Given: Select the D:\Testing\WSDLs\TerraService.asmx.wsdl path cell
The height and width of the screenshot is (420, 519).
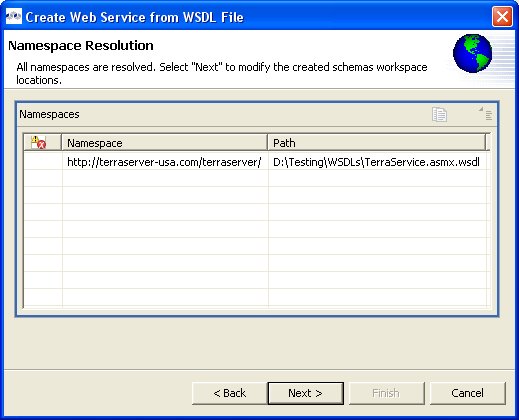Looking at the screenshot, I should coord(377,162).
